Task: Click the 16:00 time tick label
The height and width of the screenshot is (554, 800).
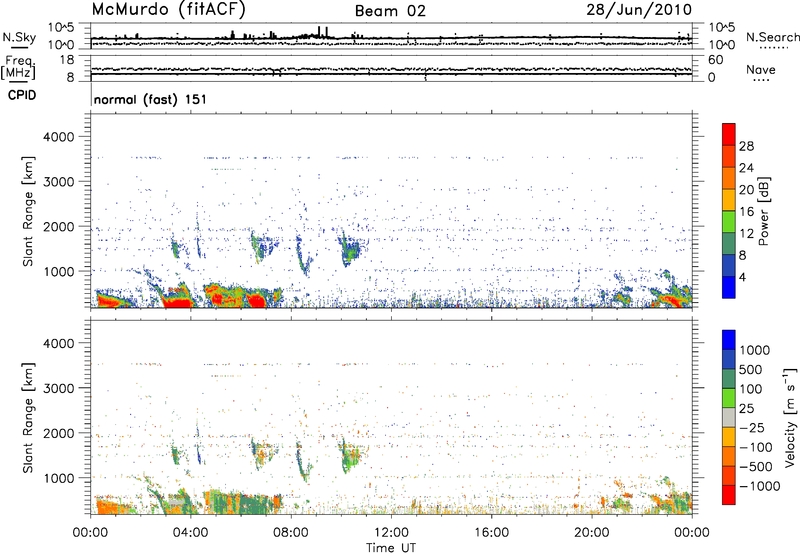Action: (491, 533)
